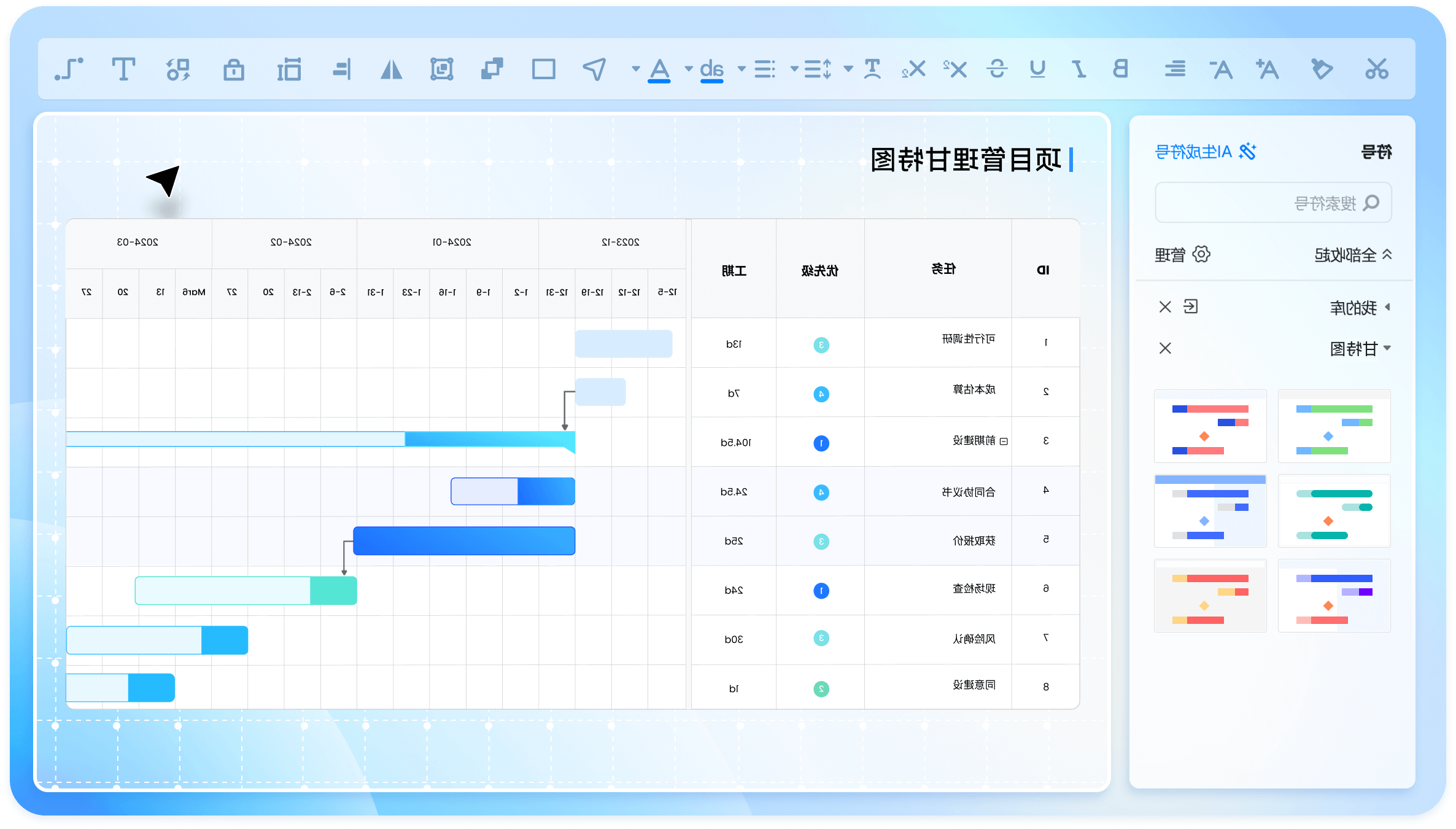1456x829 pixels.
Task: Click the underlined T text icon
Action: point(872,69)
